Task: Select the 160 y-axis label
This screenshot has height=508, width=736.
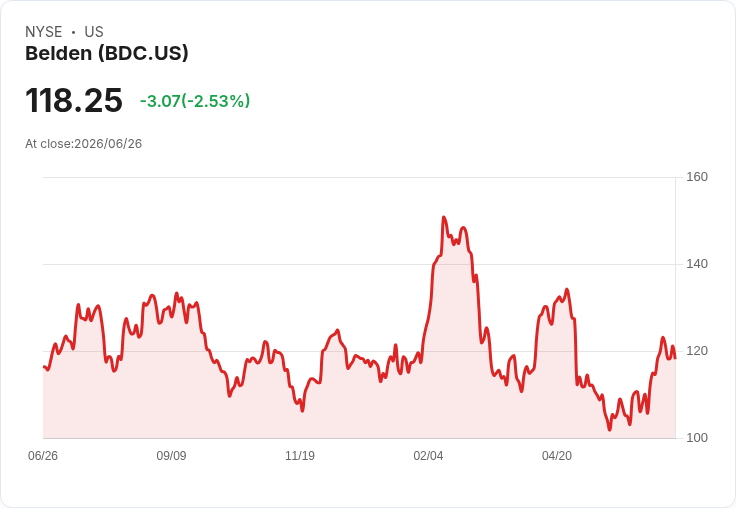Action: [697, 177]
